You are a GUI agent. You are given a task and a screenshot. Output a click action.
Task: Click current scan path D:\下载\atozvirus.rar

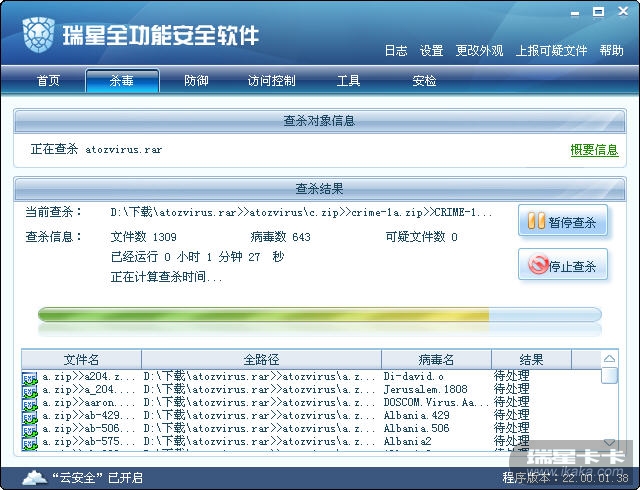(301, 212)
